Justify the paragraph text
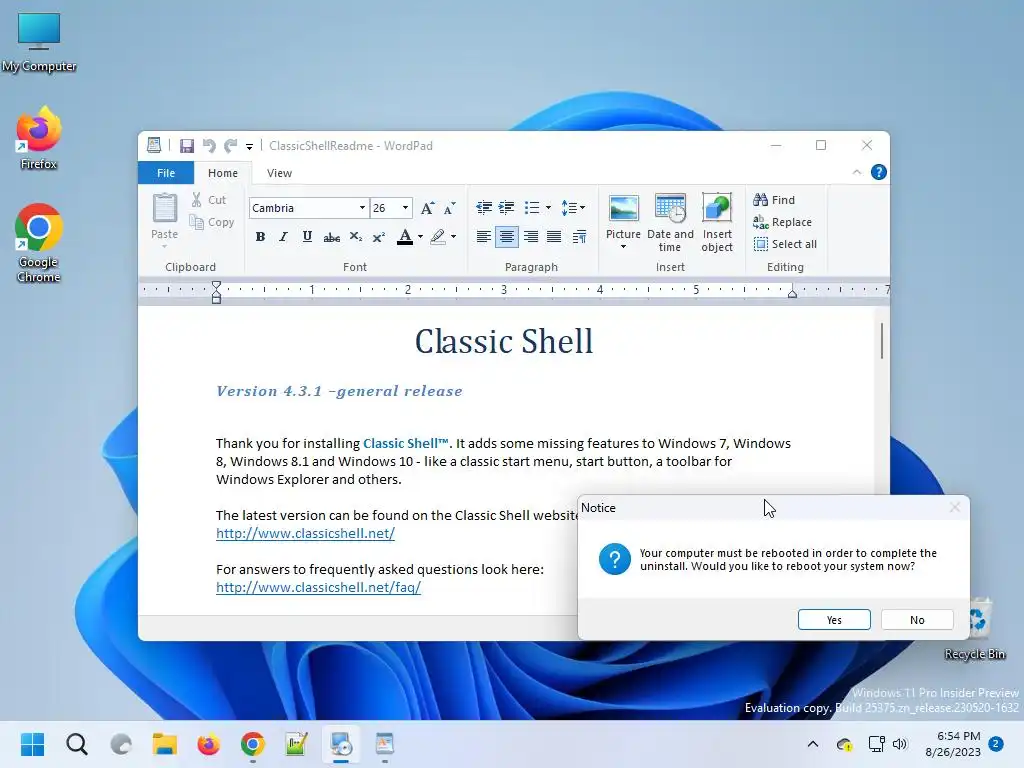 554,236
